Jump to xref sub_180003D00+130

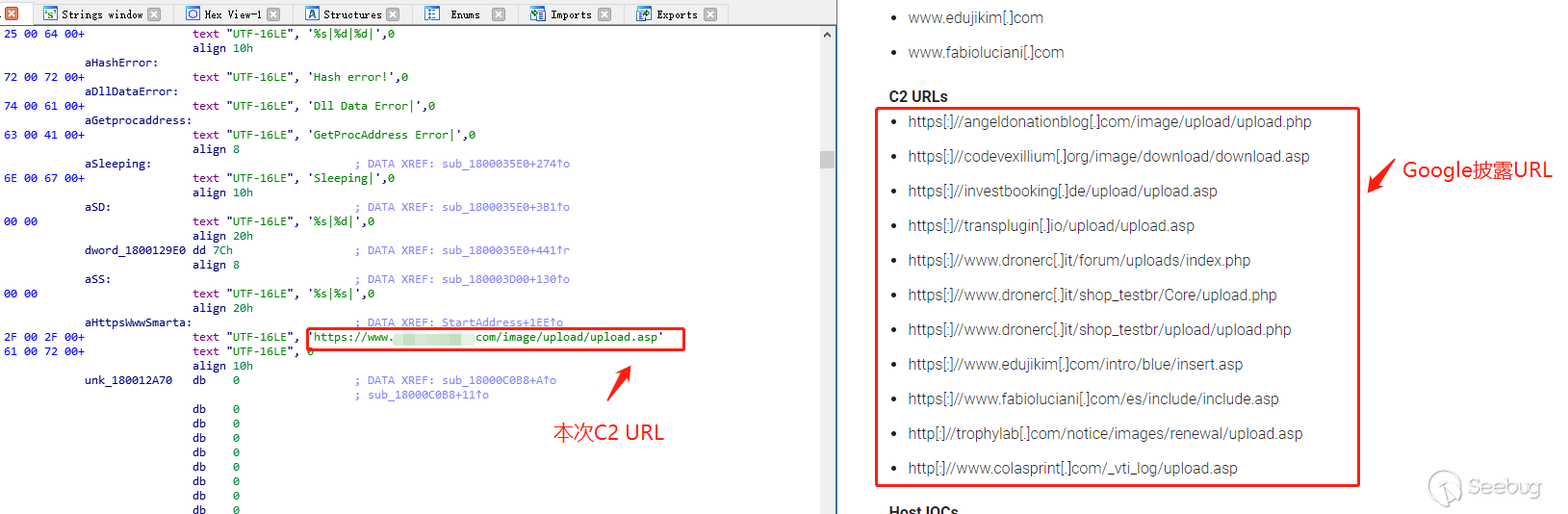(x=505, y=279)
